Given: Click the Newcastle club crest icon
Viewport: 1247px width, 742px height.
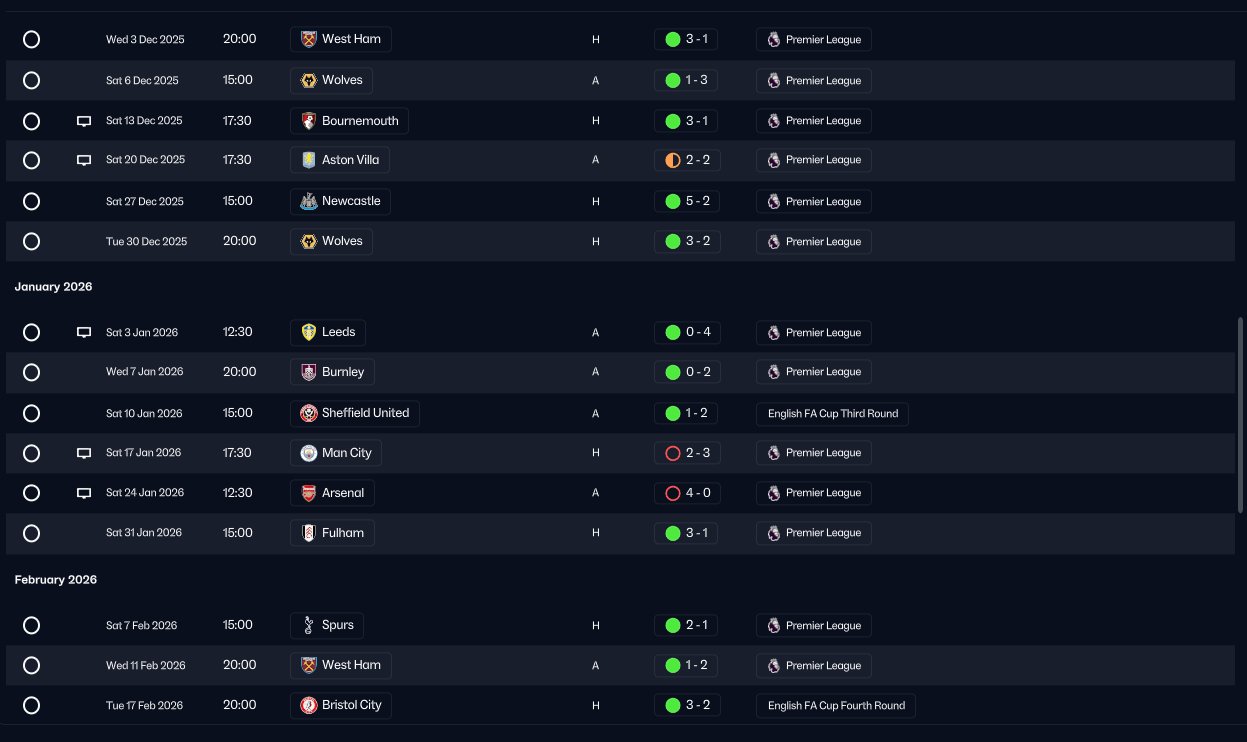Looking at the screenshot, I should tap(309, 201).
